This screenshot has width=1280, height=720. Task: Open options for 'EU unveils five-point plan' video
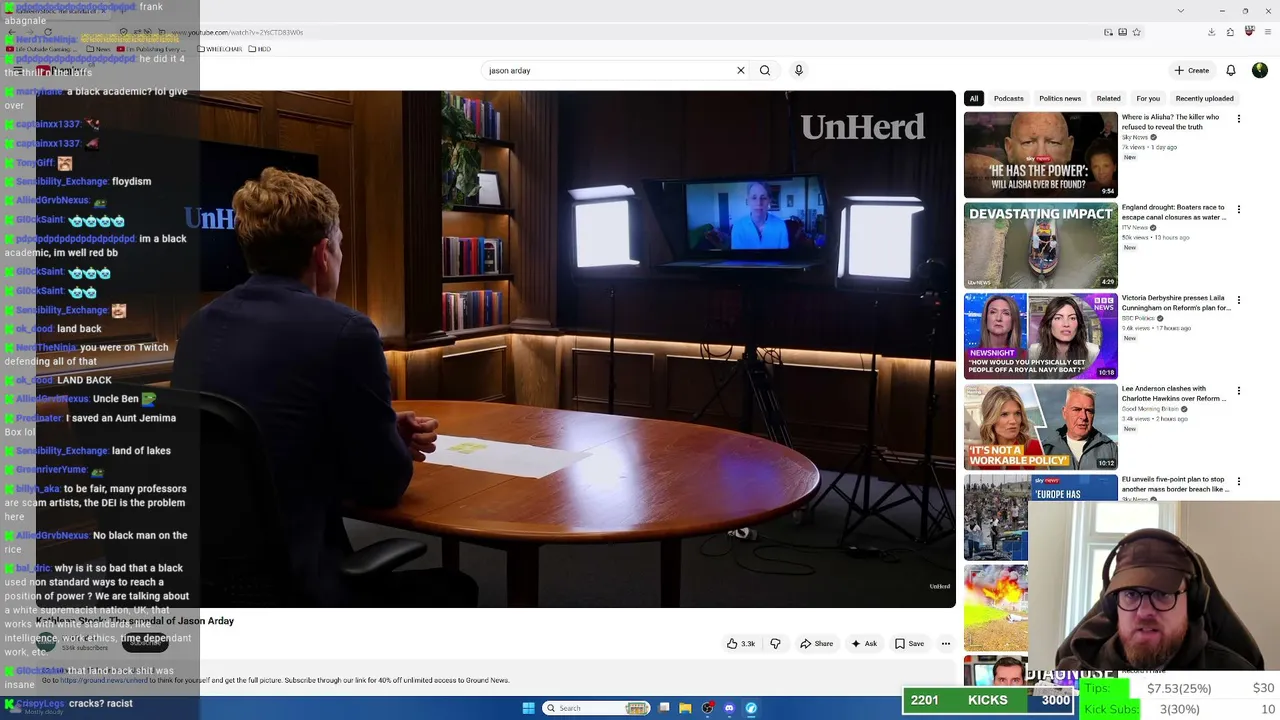click(x=1239, y=481)
